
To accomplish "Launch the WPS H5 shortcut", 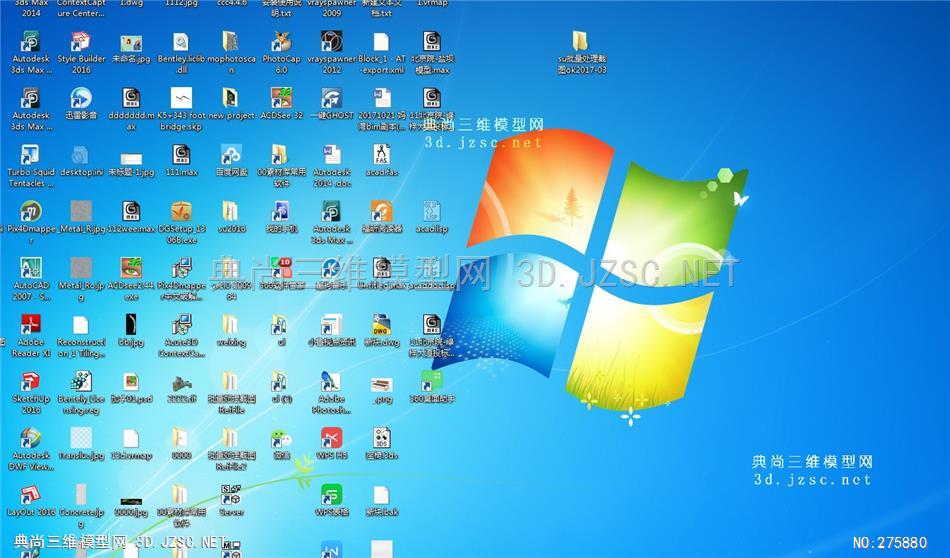I will tap(331, 438).
